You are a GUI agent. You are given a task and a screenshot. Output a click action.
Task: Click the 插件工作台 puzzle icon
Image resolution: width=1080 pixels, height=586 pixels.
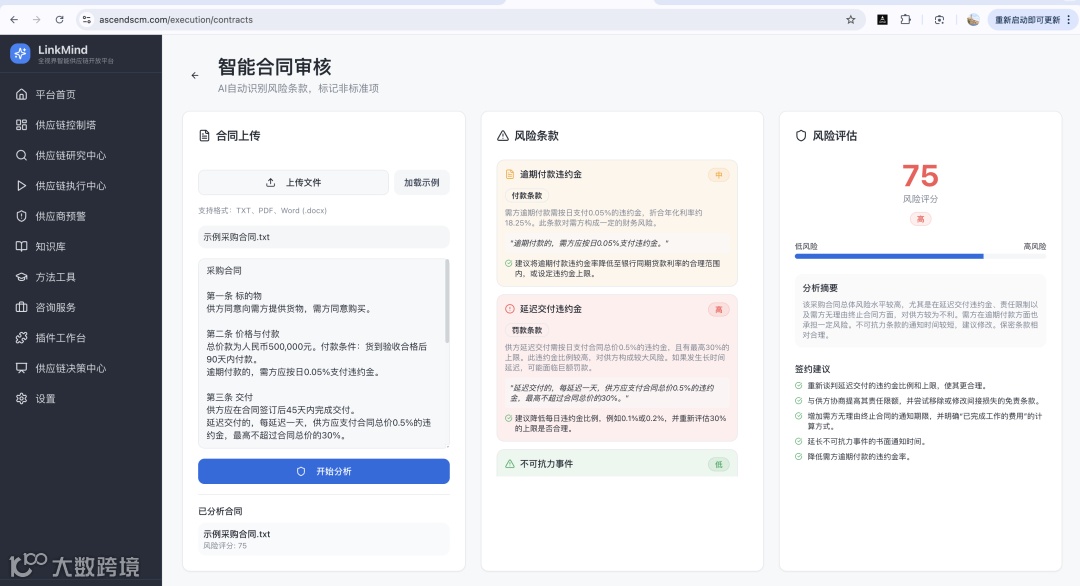point(21,337)
